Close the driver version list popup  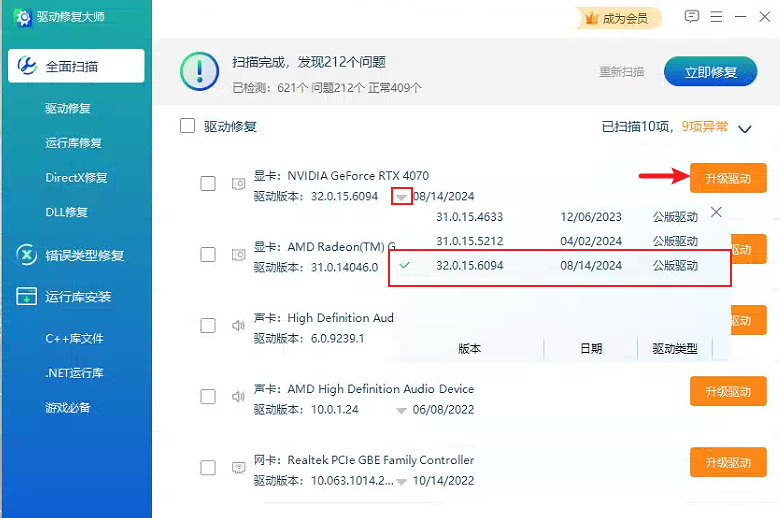click(716, 212)
